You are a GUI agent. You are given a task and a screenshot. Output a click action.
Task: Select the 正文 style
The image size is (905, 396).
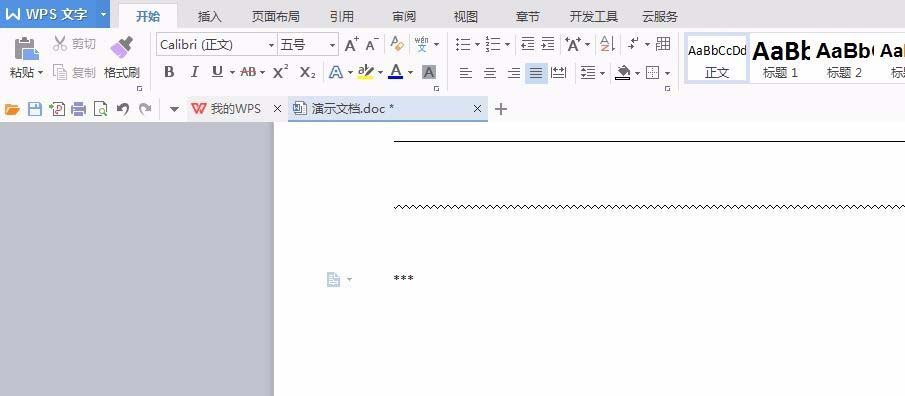(717, 58)
